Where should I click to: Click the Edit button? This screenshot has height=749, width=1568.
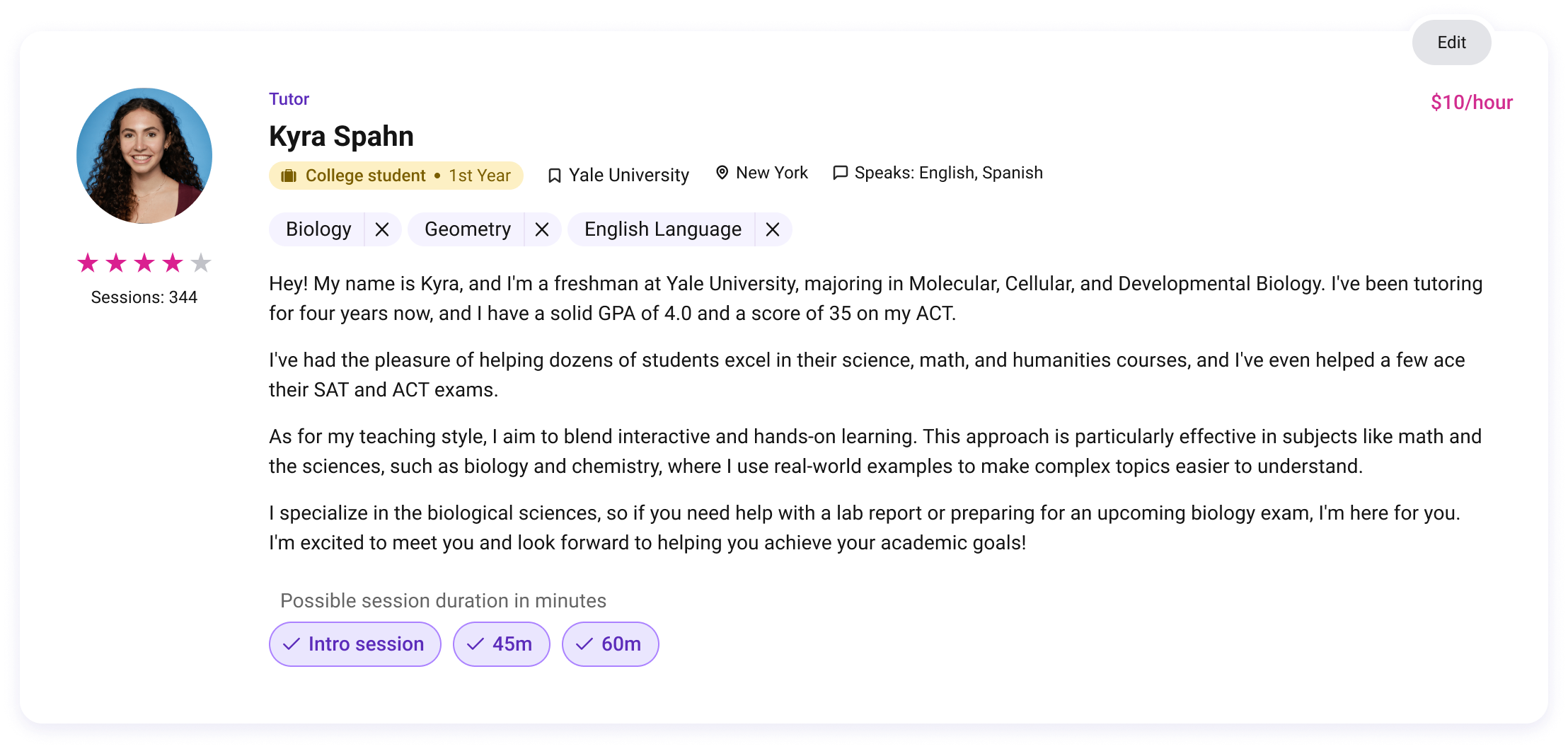pyautogui.click(x=1451, y=42)
